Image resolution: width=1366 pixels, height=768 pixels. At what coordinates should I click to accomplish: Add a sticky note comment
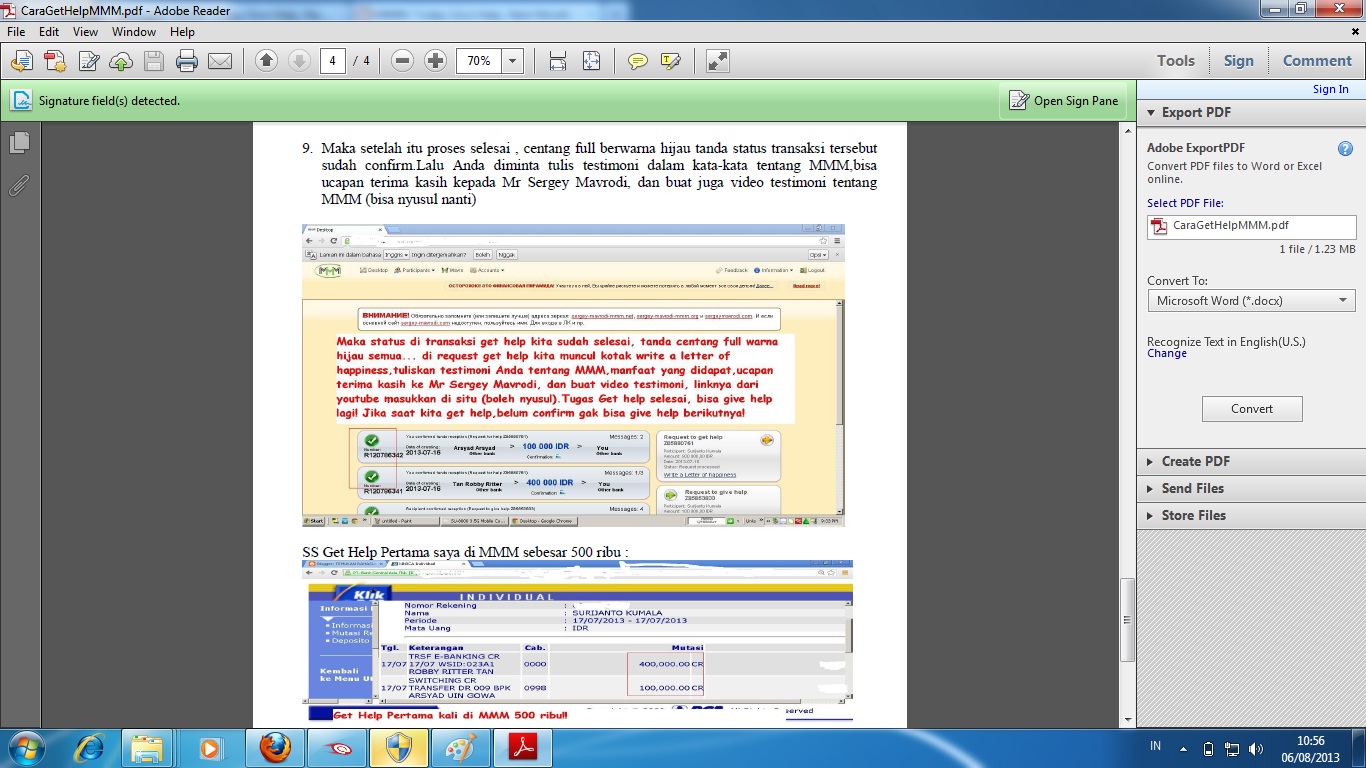coord(637,61)
